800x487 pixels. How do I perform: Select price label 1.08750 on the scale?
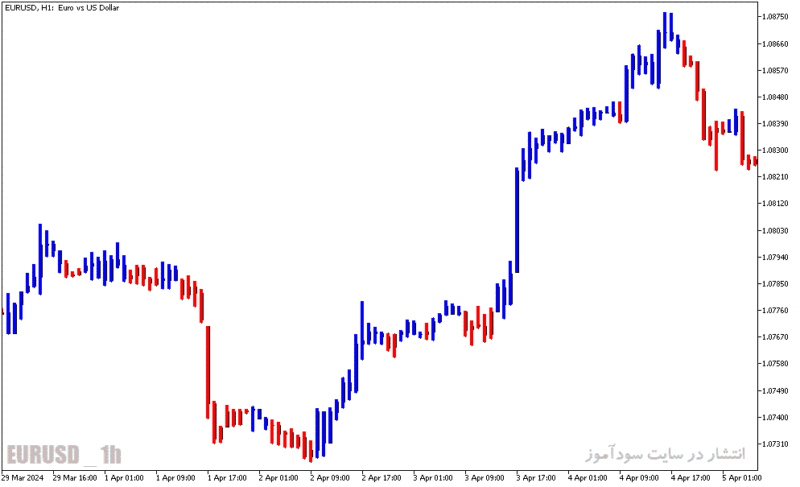click(775, 17)
